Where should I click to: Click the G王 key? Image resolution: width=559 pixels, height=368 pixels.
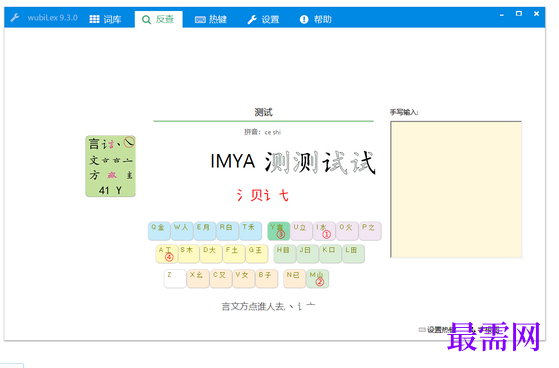[257, 254]
